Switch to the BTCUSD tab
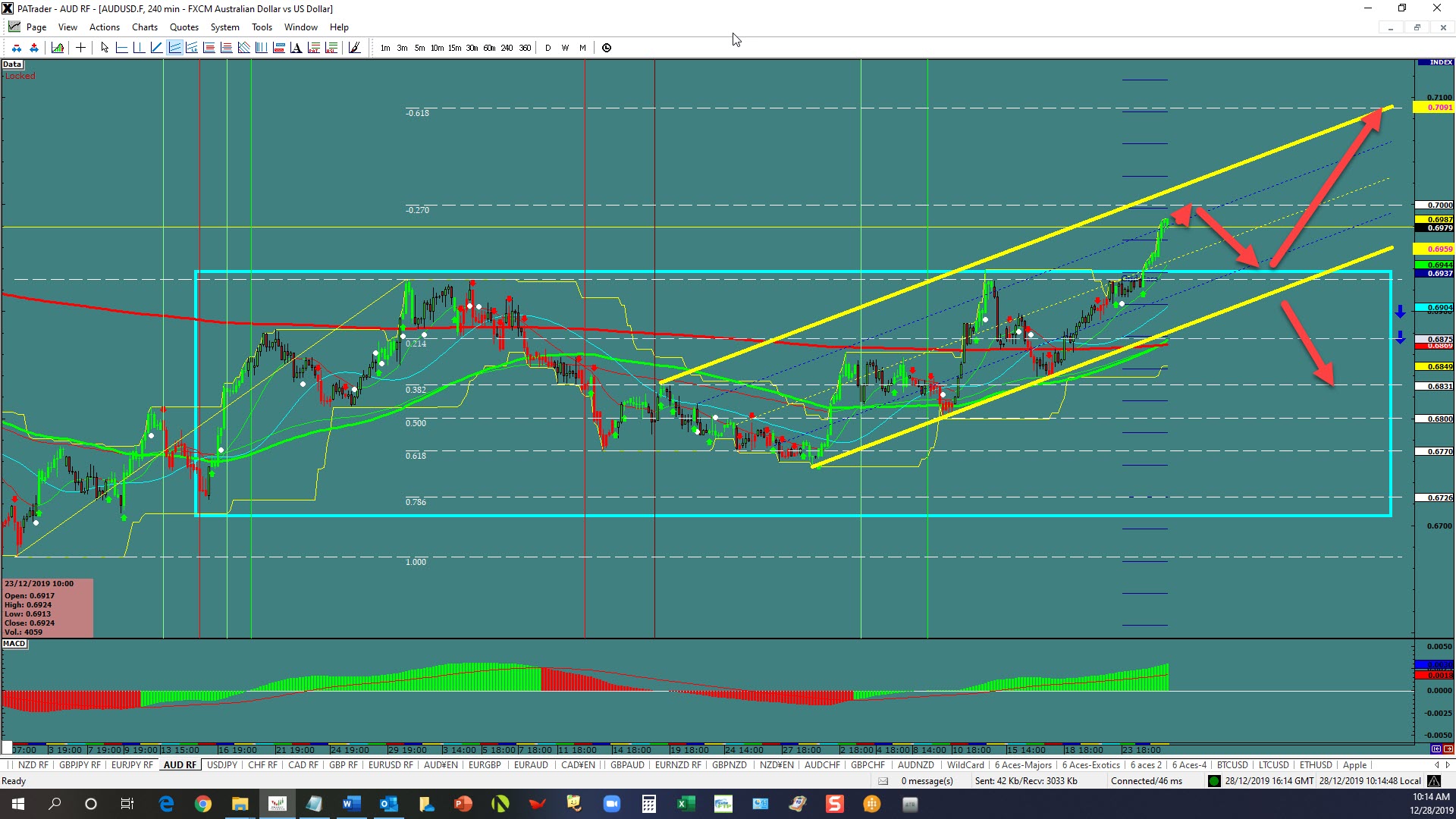1456x819 pixels. click(1232, 765)
